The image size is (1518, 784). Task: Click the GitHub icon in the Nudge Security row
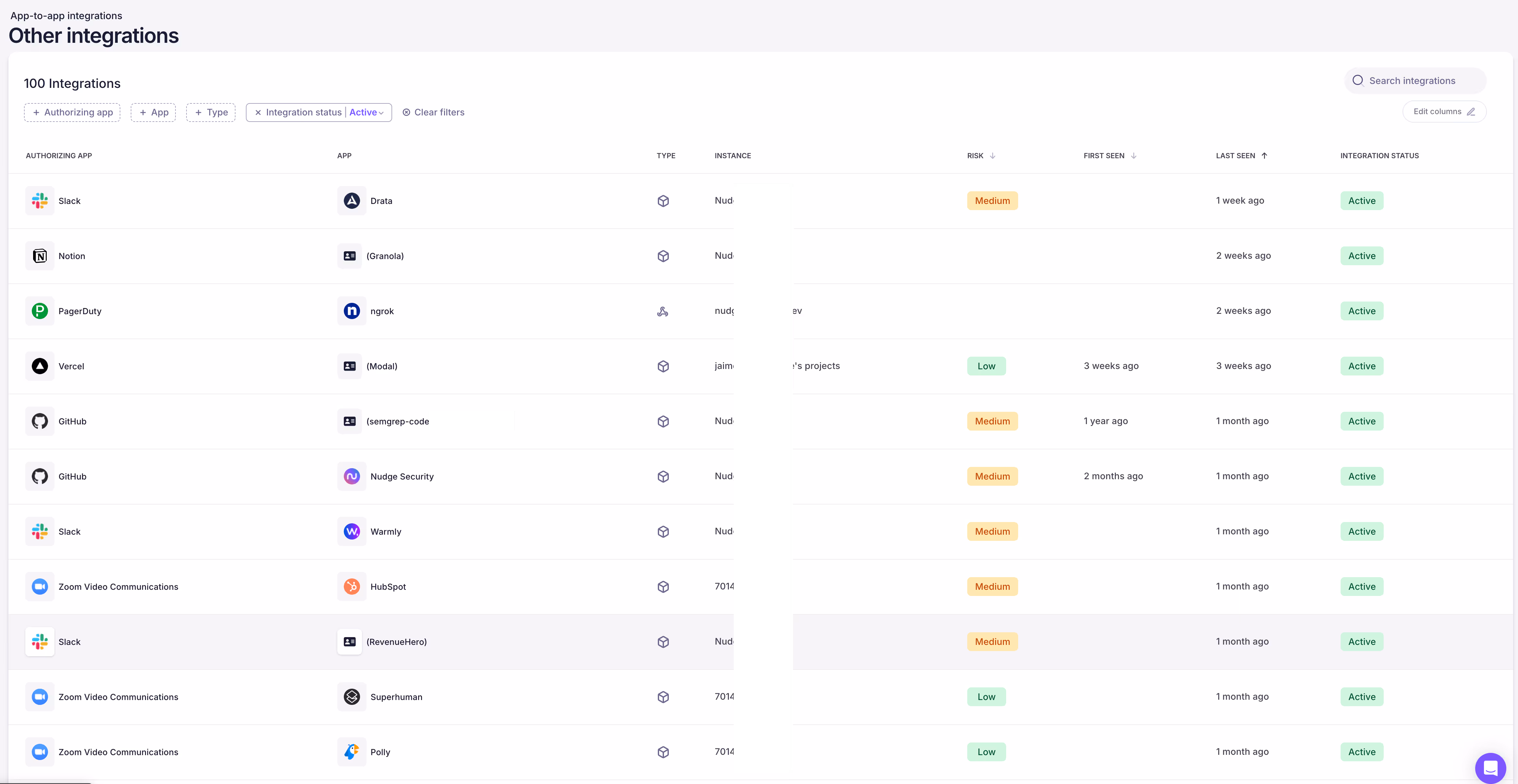[x=40, y=477]
